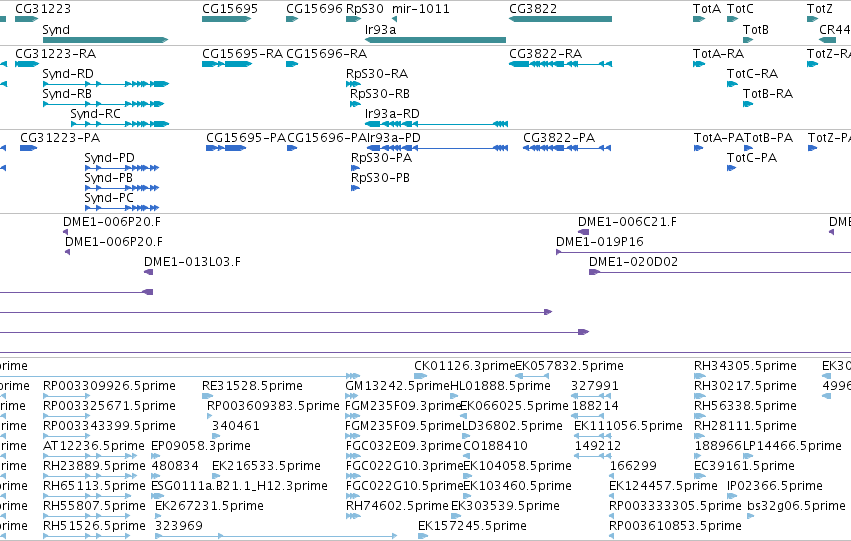
Task: Select the HL01888.5prime EST label
Action: [500, 386]
